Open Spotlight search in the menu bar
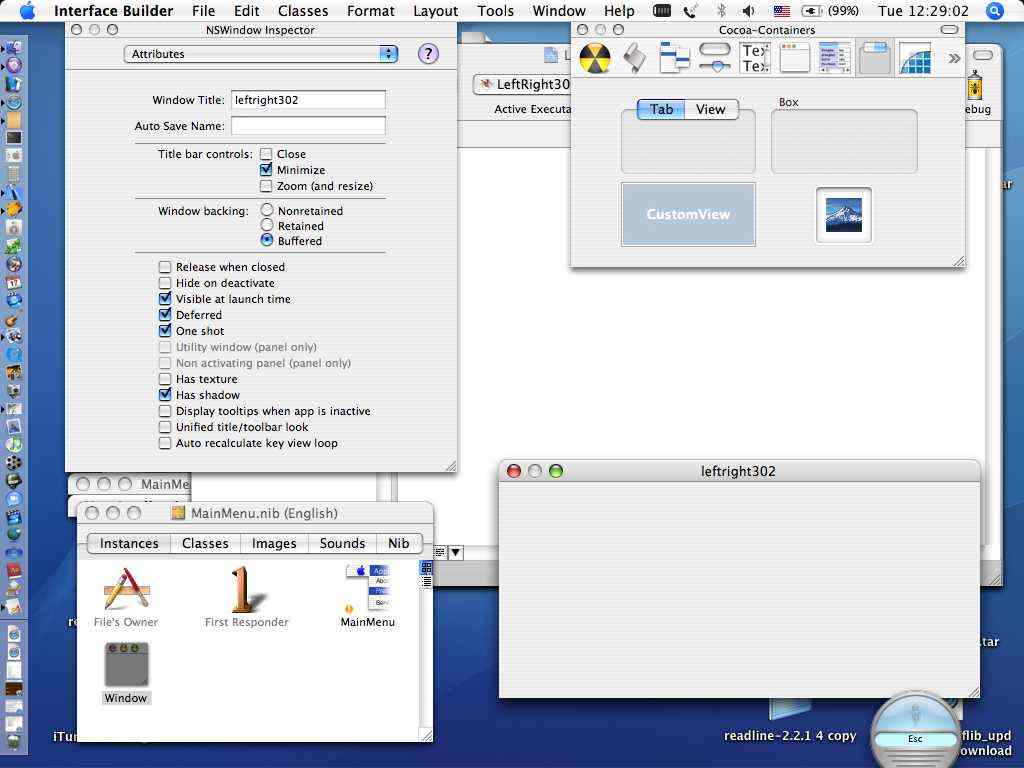The width and height of the screenshot is (1024, 768). pos(995,11)
